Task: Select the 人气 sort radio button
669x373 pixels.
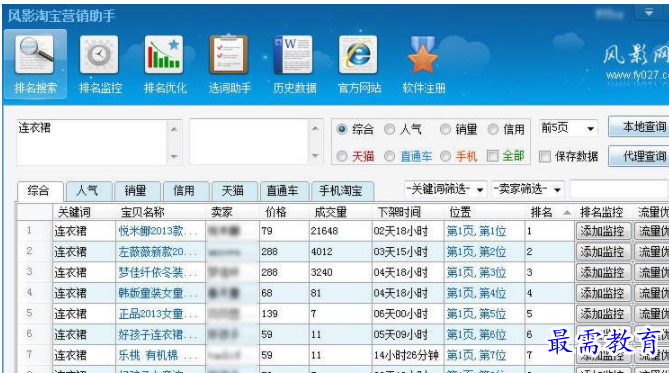Action: point(389,129)
